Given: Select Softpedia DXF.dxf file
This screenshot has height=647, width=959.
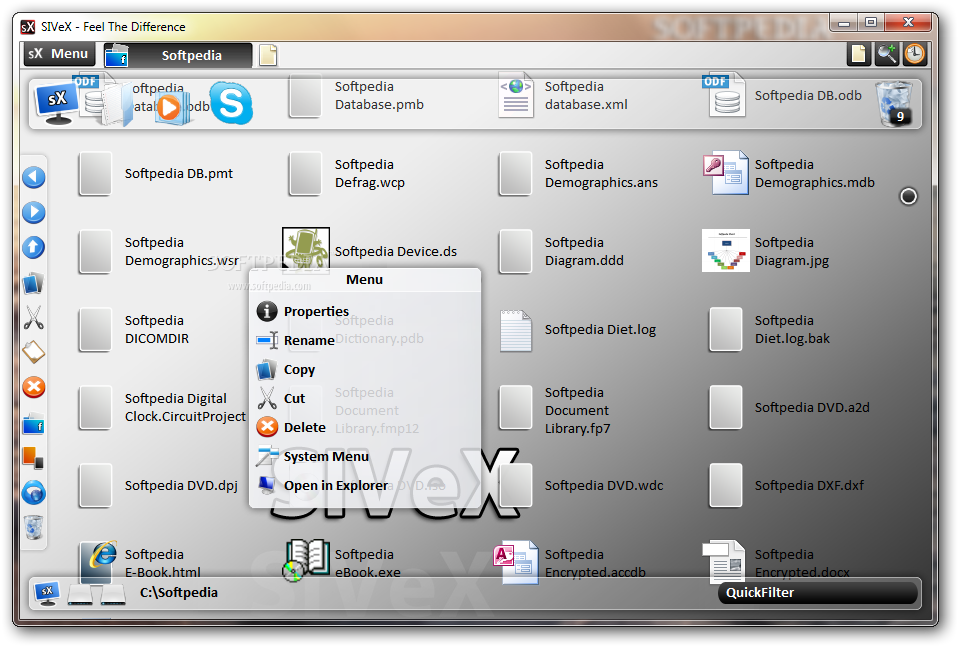Looking at the screenshot, I should tap(787, 486).
